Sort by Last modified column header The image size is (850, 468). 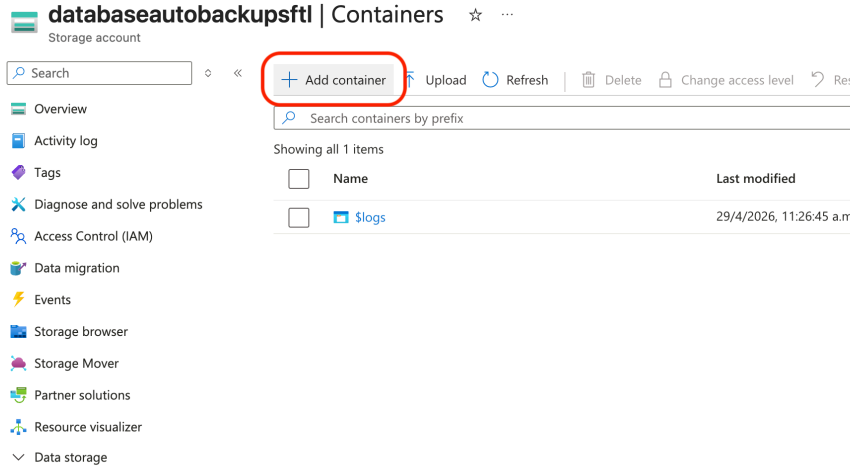pyautogui.click(x=755, y=179)
